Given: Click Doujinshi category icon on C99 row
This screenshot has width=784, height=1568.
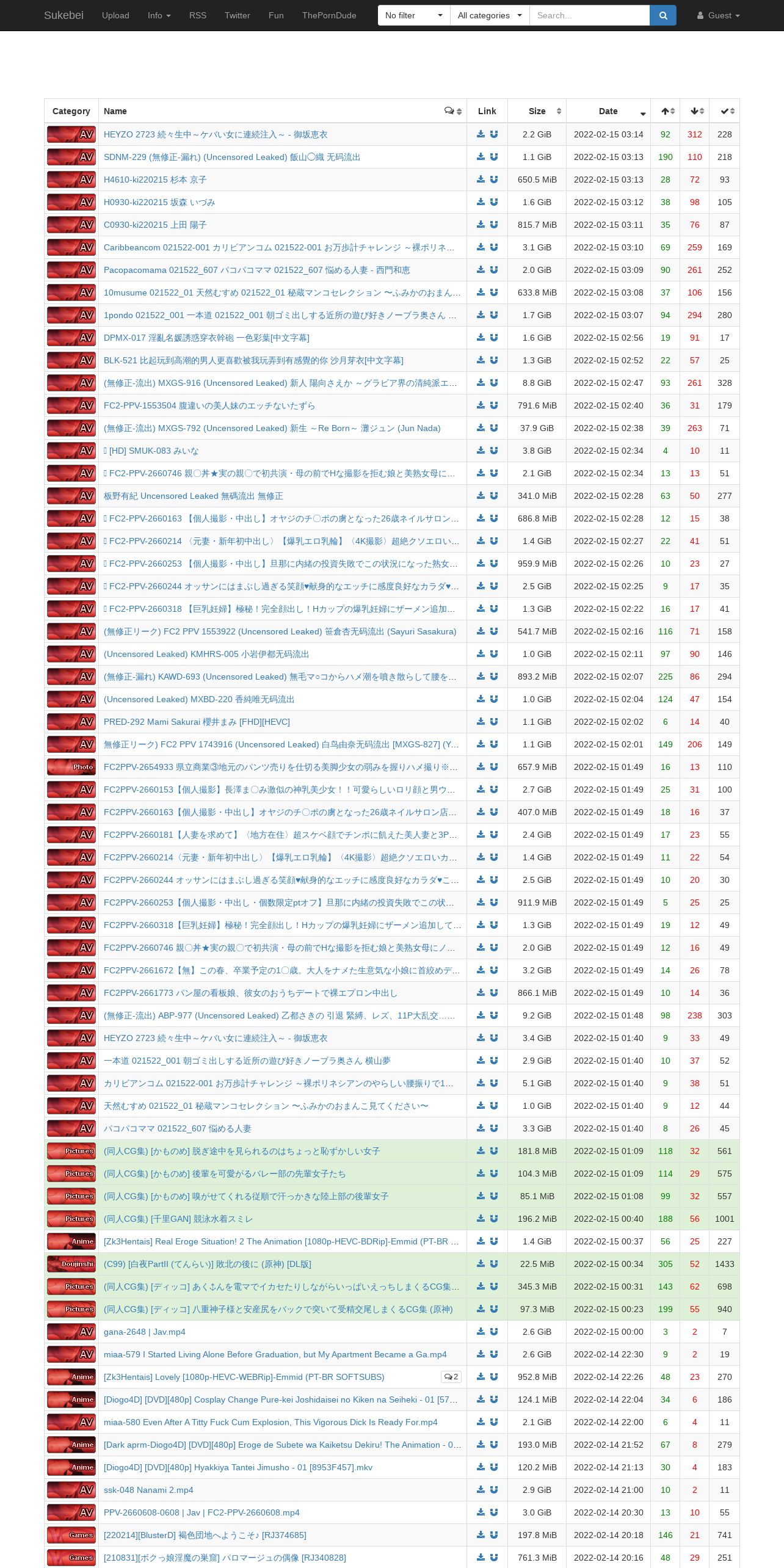Looking at the screenshot, I should (71, 1264).
